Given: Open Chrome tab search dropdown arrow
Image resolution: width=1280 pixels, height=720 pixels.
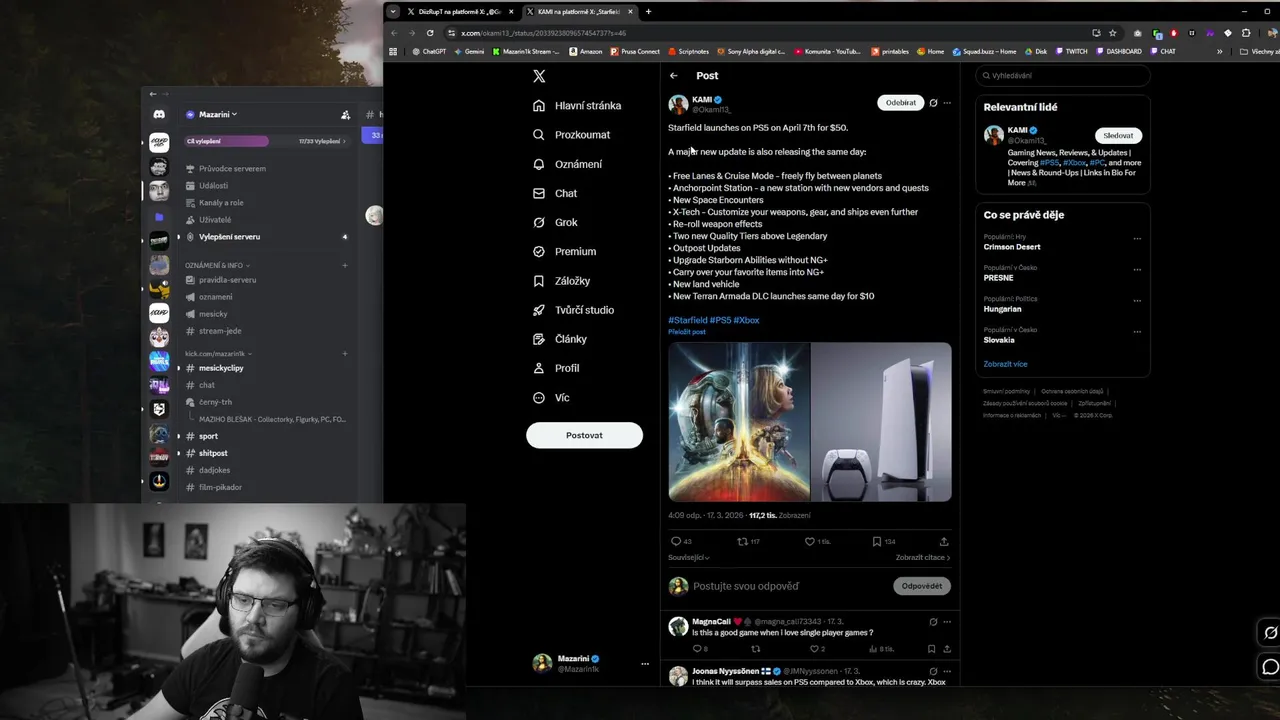Looking at the screenshot, I should click(x=393, y=12).
